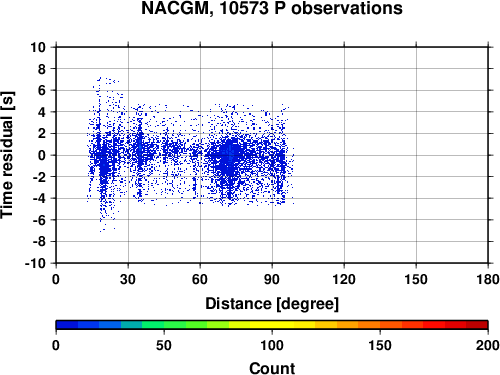Click the y-axis tick label '6'

pos(42,90)
